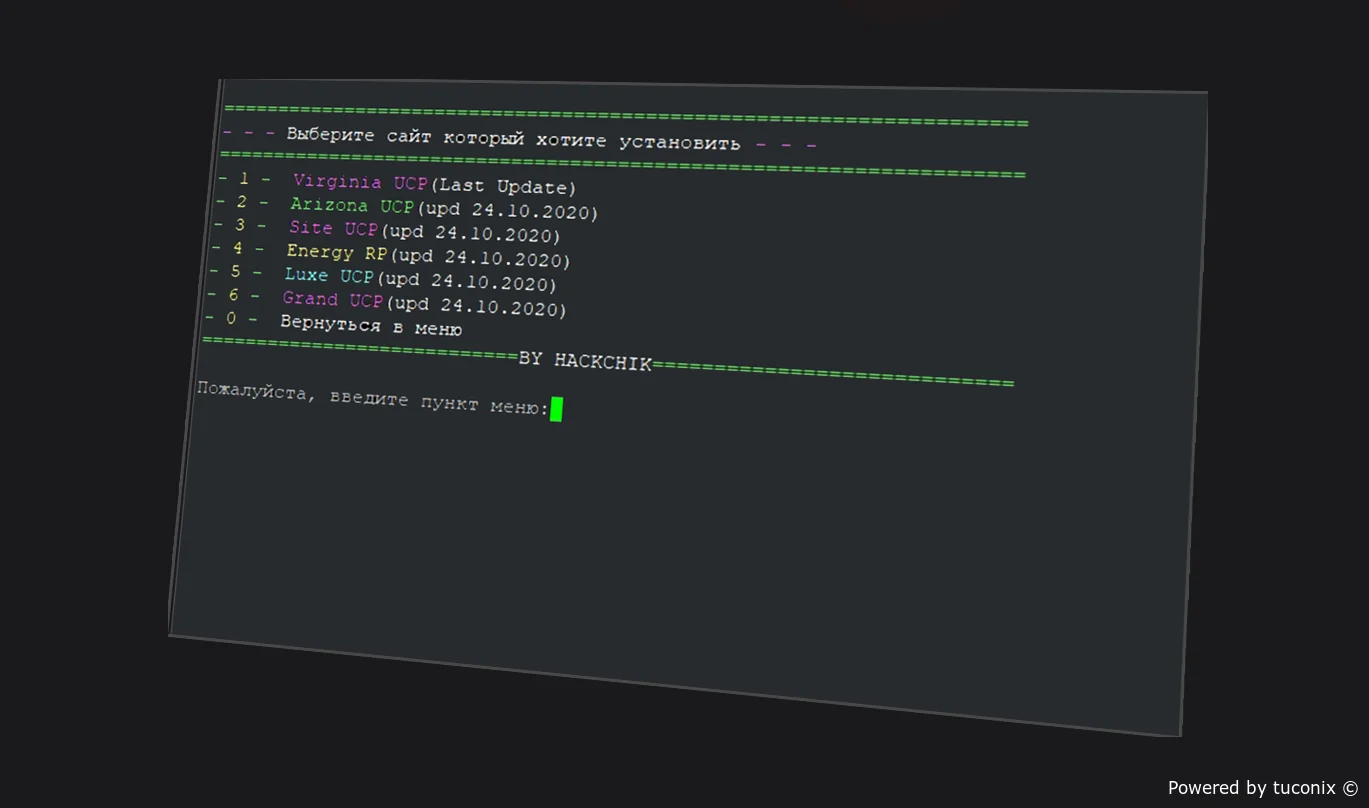Click the "Вернуться в меню" option

click(x=370, y=326)
